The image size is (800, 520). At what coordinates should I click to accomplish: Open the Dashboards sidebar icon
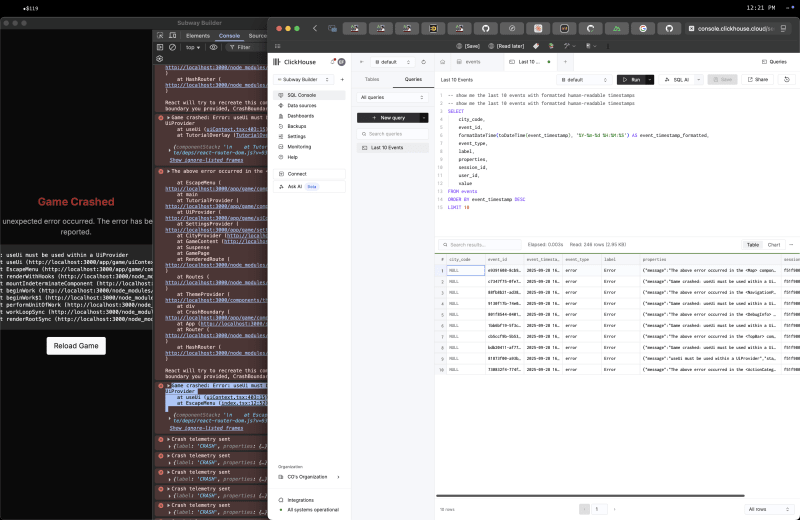[x=280, y=116]
